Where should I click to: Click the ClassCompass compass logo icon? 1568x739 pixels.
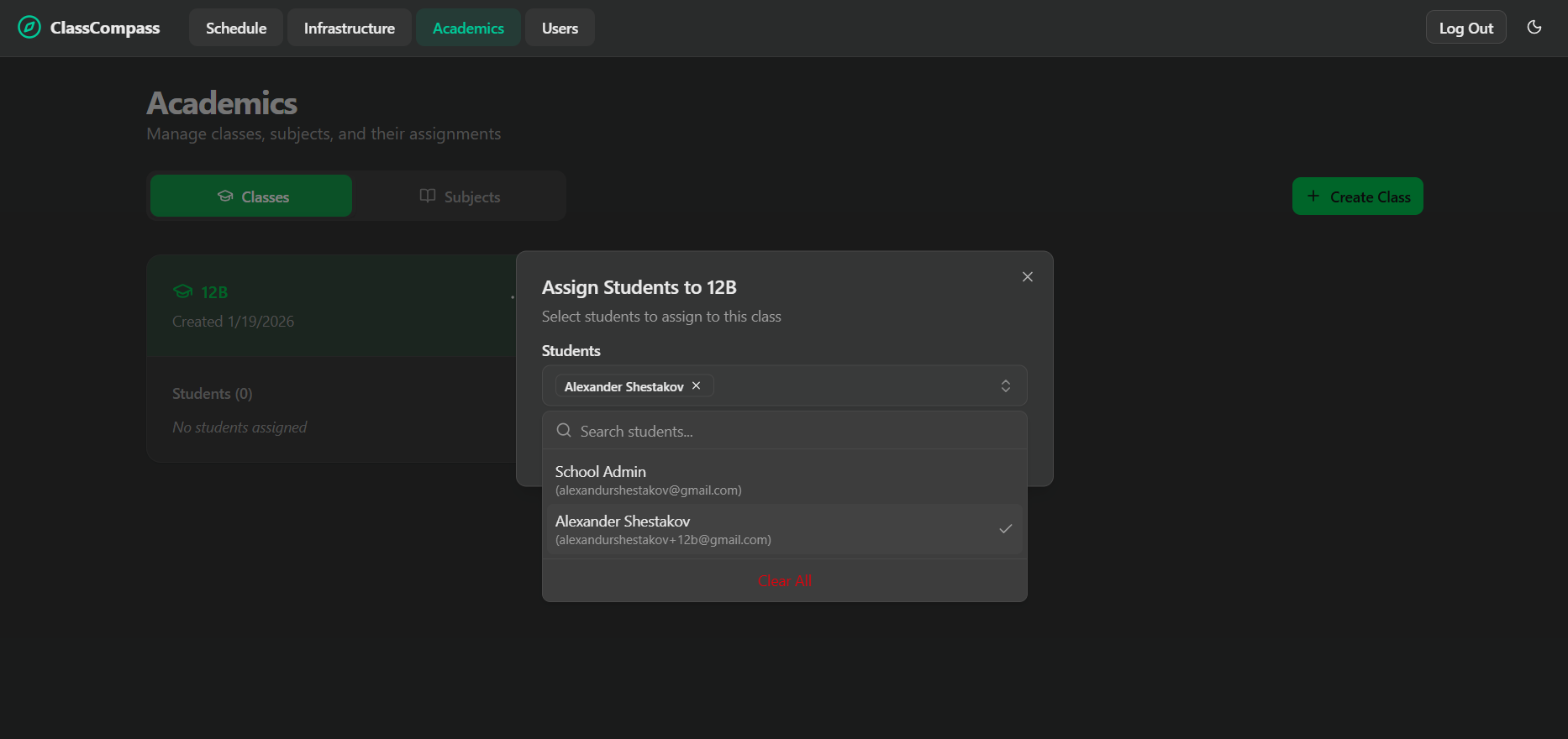point(29,28)
